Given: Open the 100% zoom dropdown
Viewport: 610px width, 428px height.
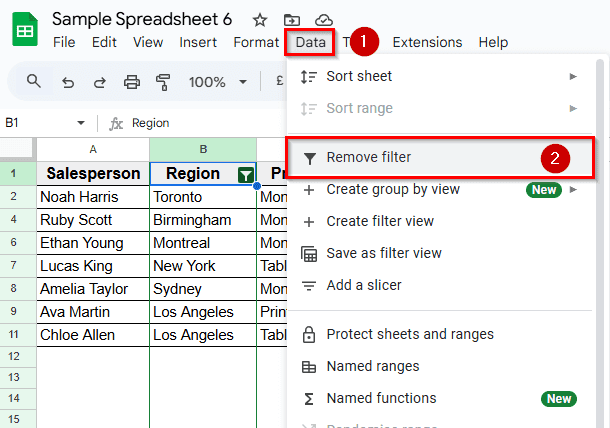Looking at the screenshot, I should coord(216,82).
